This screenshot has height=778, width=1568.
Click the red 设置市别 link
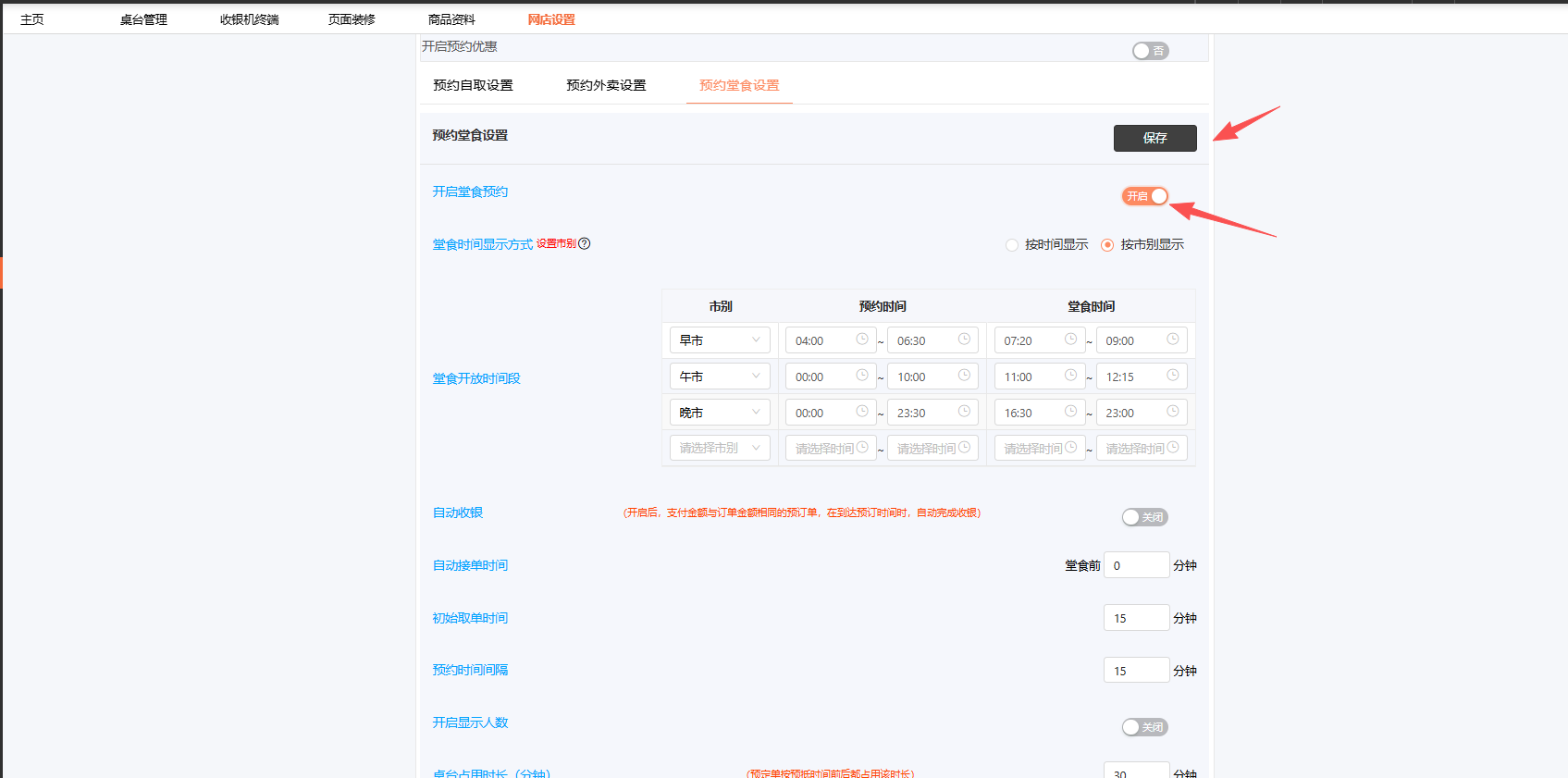556,244
